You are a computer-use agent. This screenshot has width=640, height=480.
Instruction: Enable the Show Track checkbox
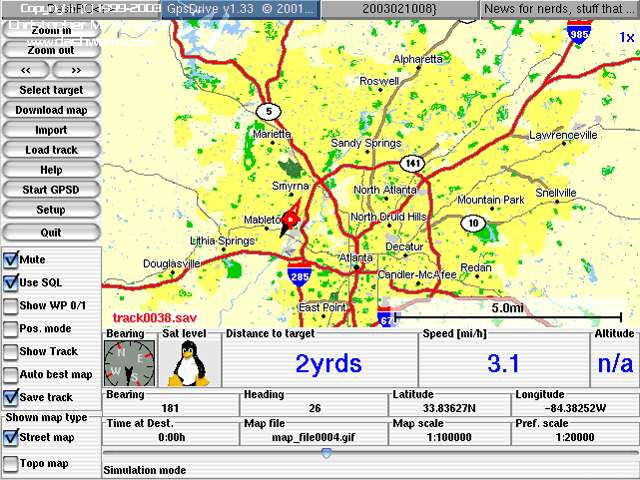pyautogui.click(x=11, y=352)
